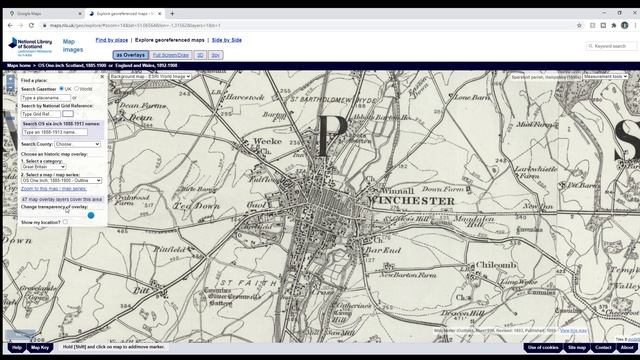Open the Select a category dropdown
The height and width of the screenshot is (360, 640).
click(x=44, y=167)
